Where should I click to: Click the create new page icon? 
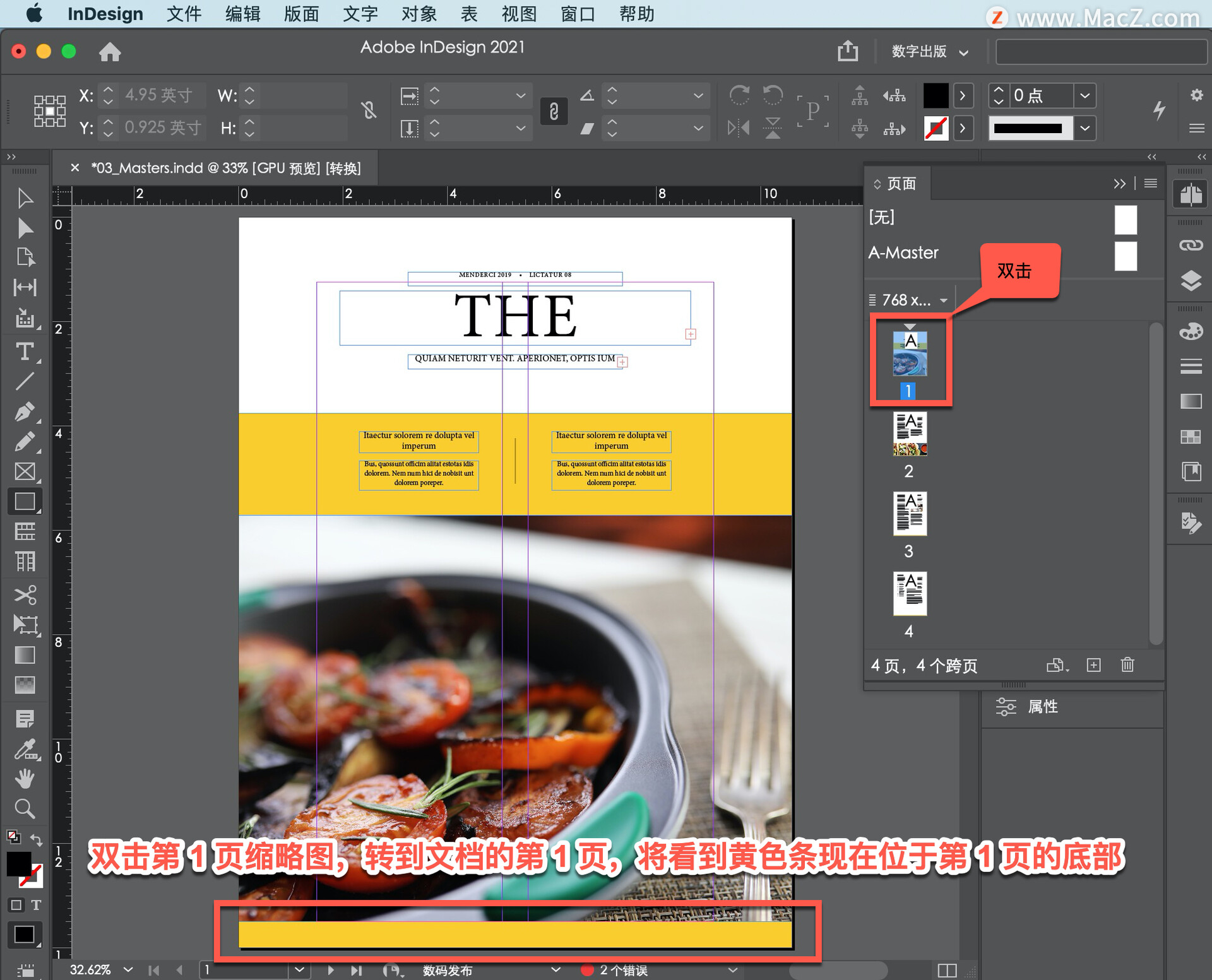coord(1094,665)
